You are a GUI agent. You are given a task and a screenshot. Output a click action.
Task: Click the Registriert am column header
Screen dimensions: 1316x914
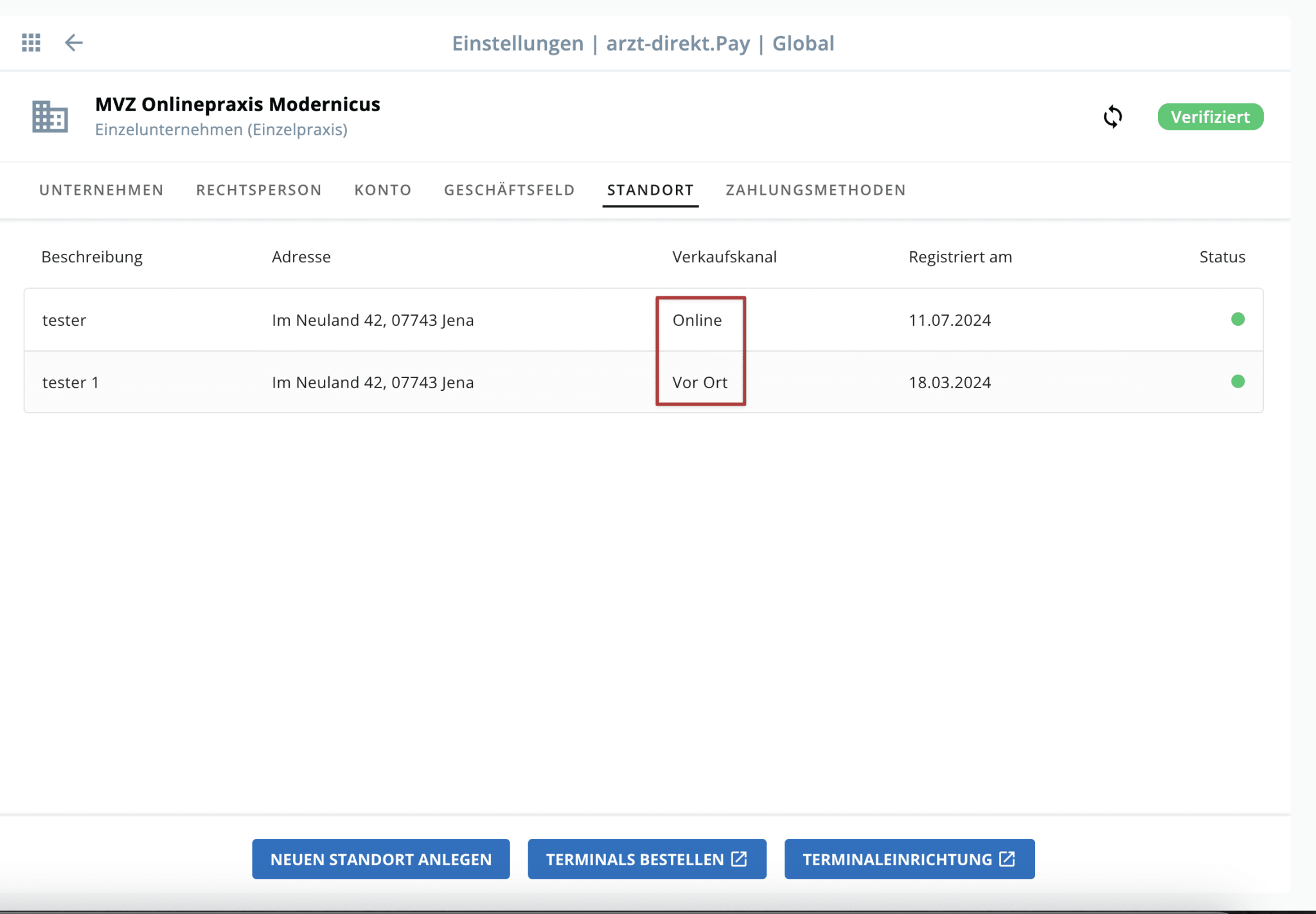pos(960,257)
